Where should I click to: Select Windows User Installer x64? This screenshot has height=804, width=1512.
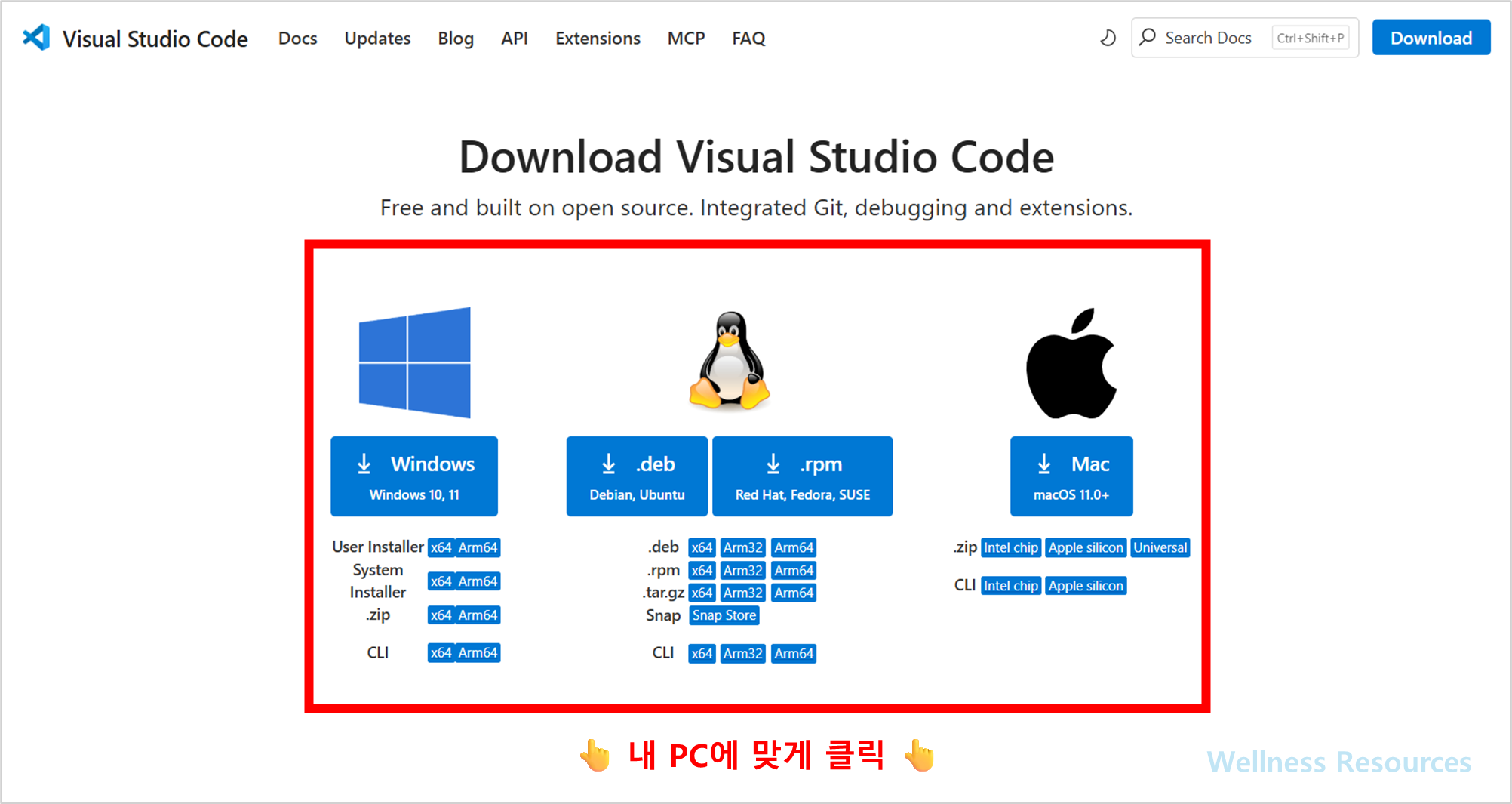(441, 547)
